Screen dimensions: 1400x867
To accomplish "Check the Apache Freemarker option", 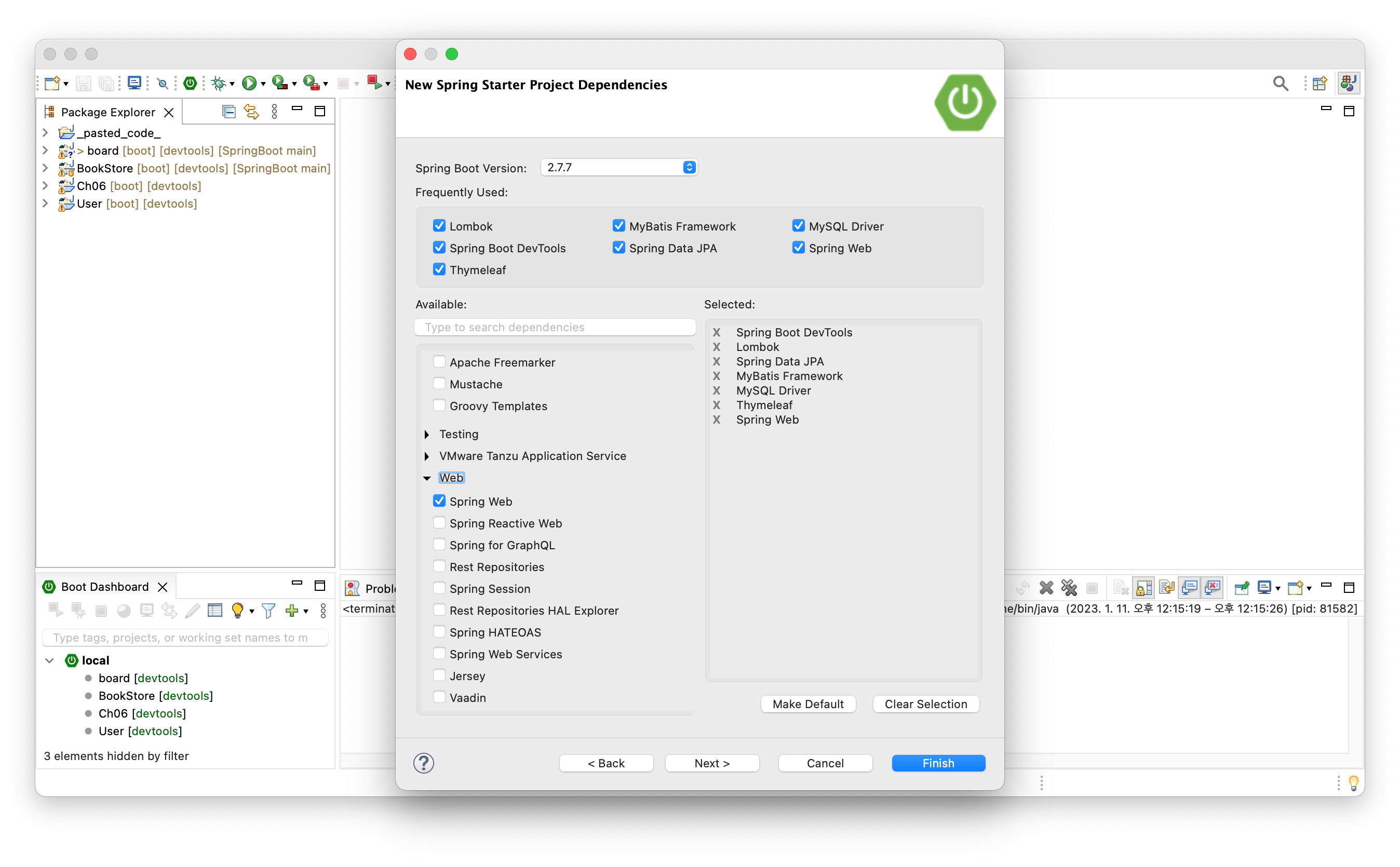I will pyautogui.click(x=439, y=362).
